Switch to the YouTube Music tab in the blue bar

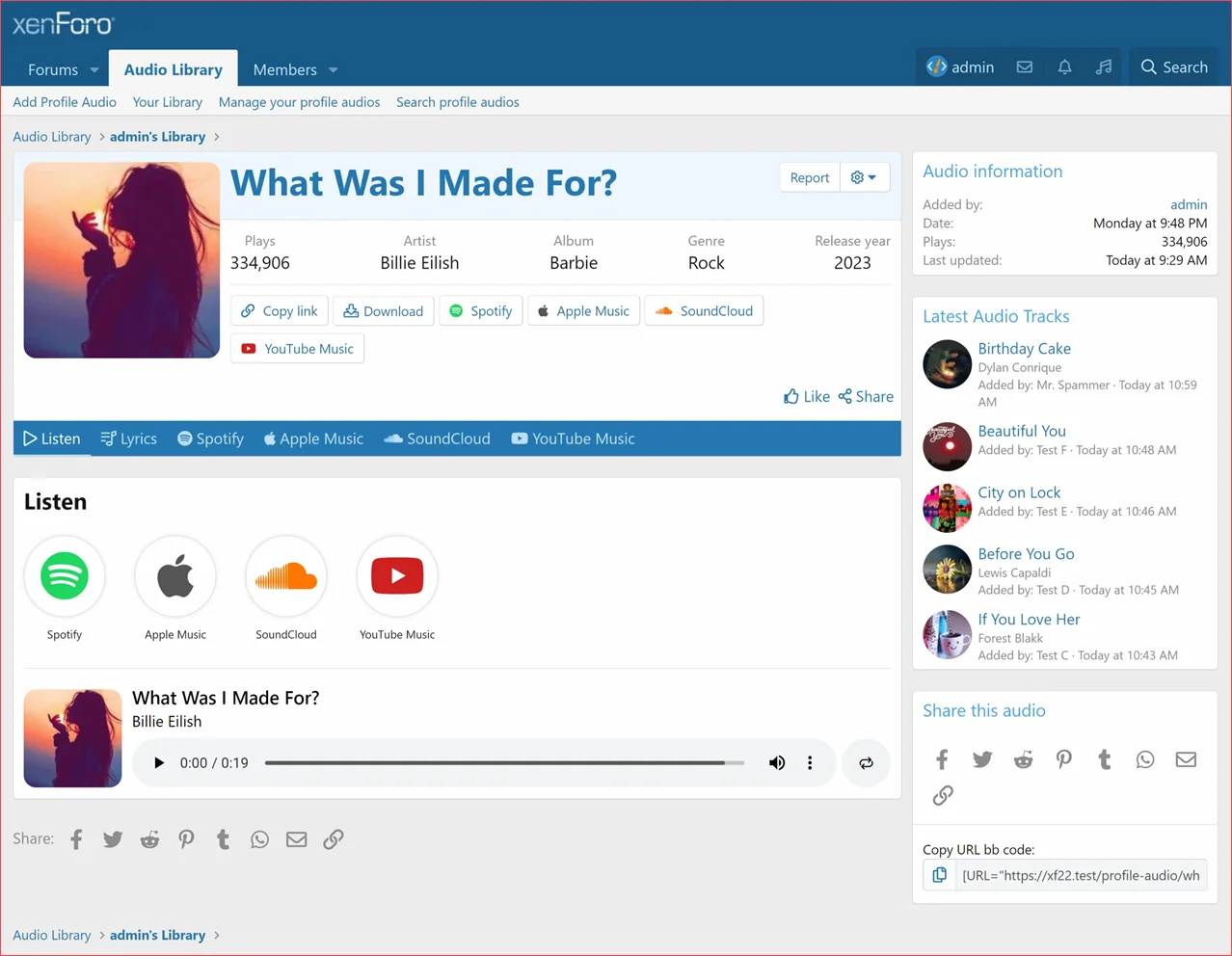tap(573, 438)
